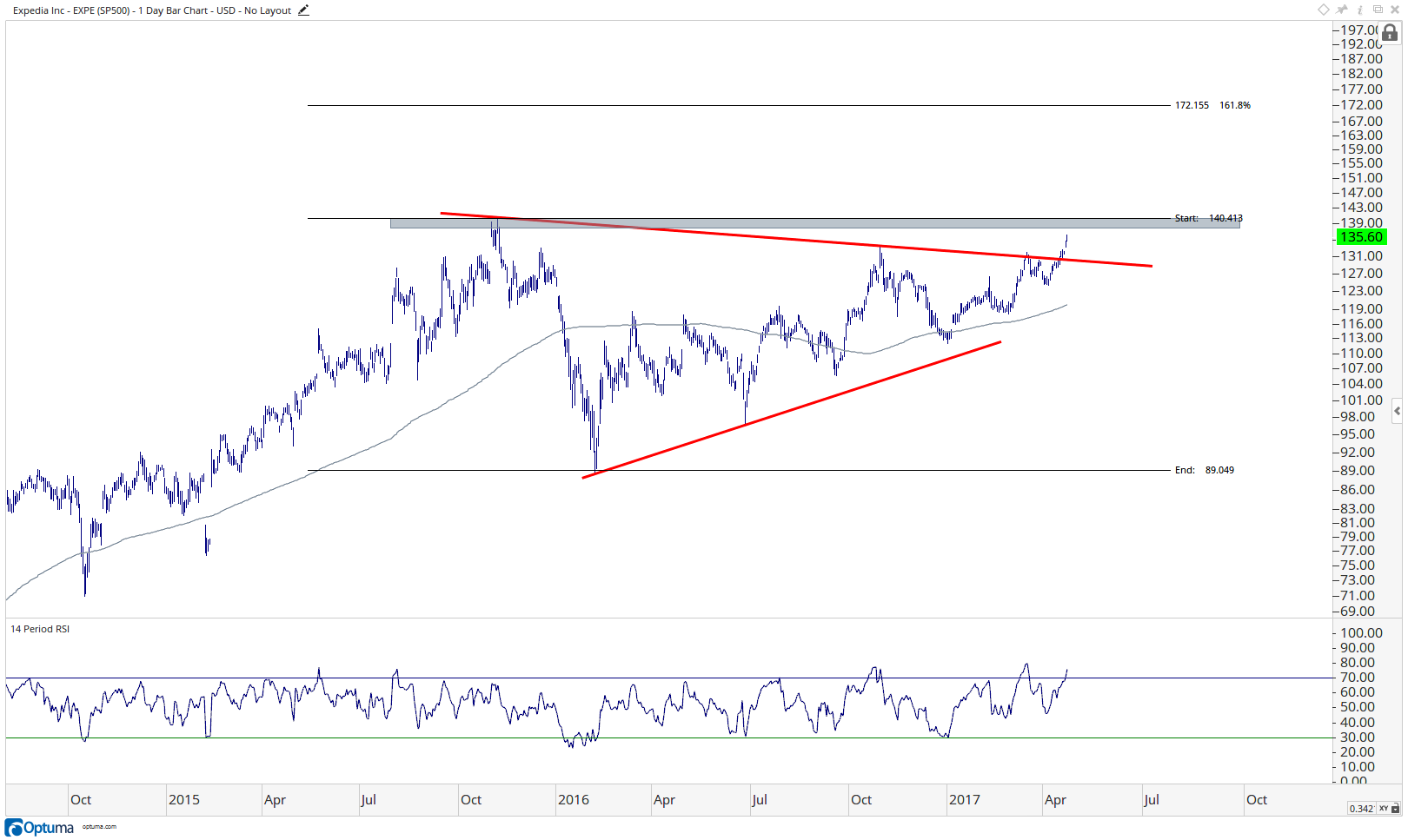The height and width of the screenshot is (840, 1408).
Task: Click the 172.00 price scale value
Action: (x=1361, y=105)
